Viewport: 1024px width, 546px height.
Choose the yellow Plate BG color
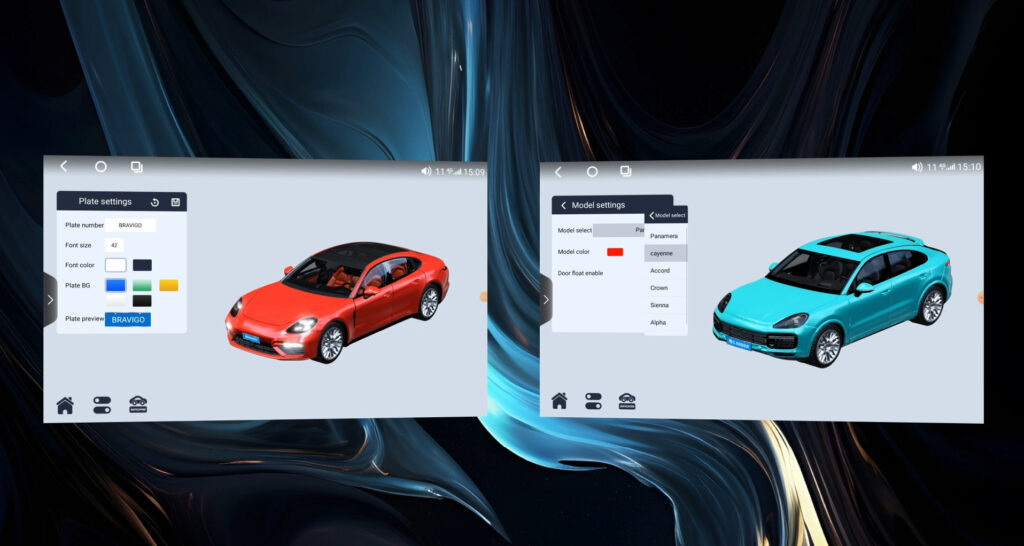tap(169, 286)
